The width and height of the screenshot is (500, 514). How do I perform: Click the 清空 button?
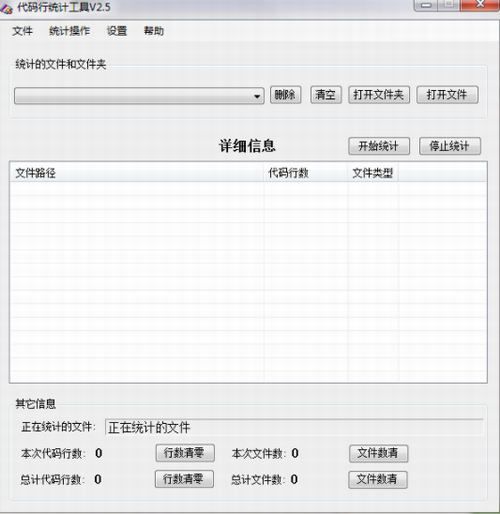click(x=326, y=95)
